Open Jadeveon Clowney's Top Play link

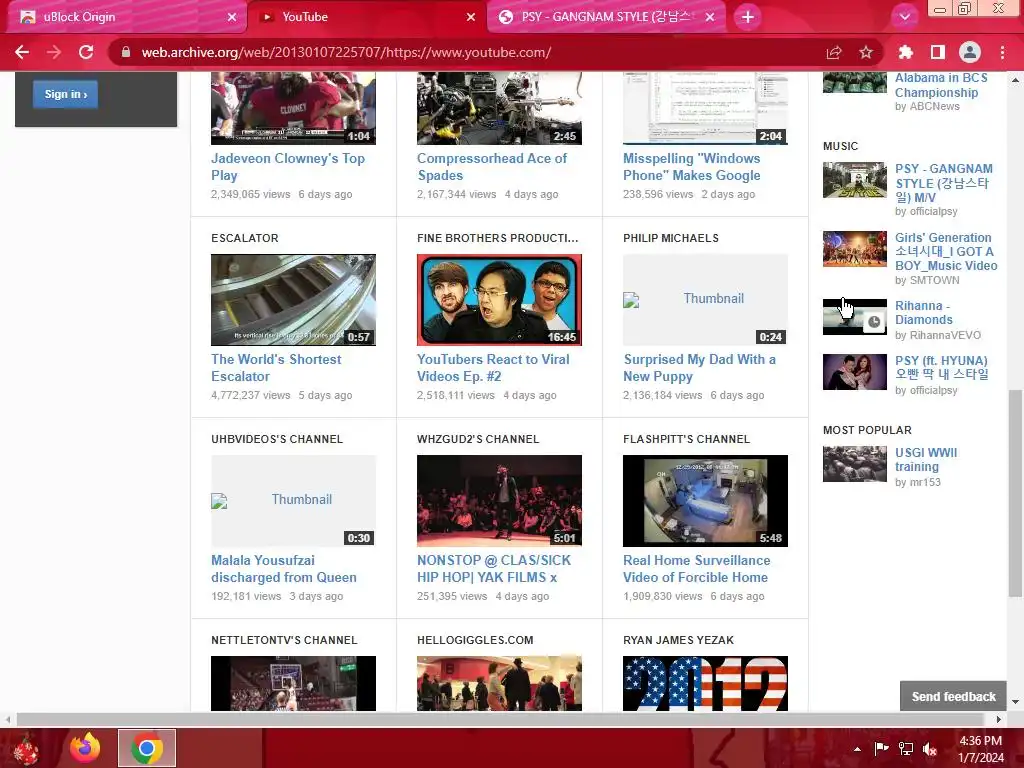click(287, 167)
